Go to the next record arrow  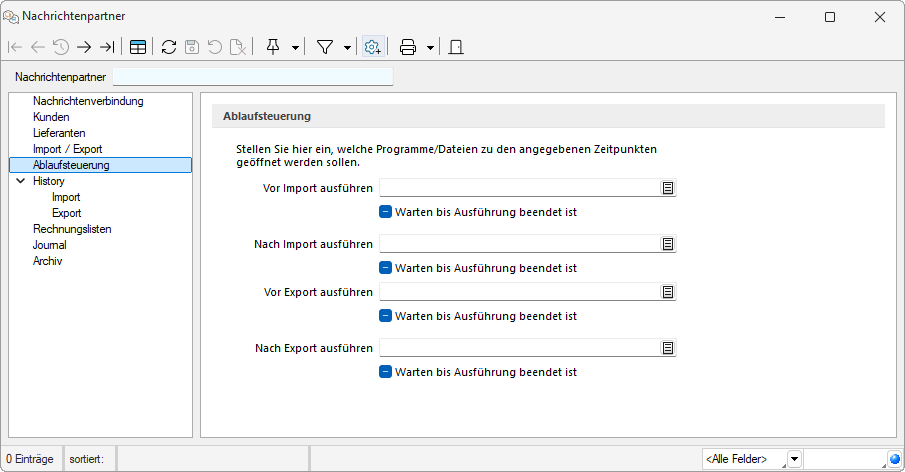pyautogui.click(x=84, y=47)
